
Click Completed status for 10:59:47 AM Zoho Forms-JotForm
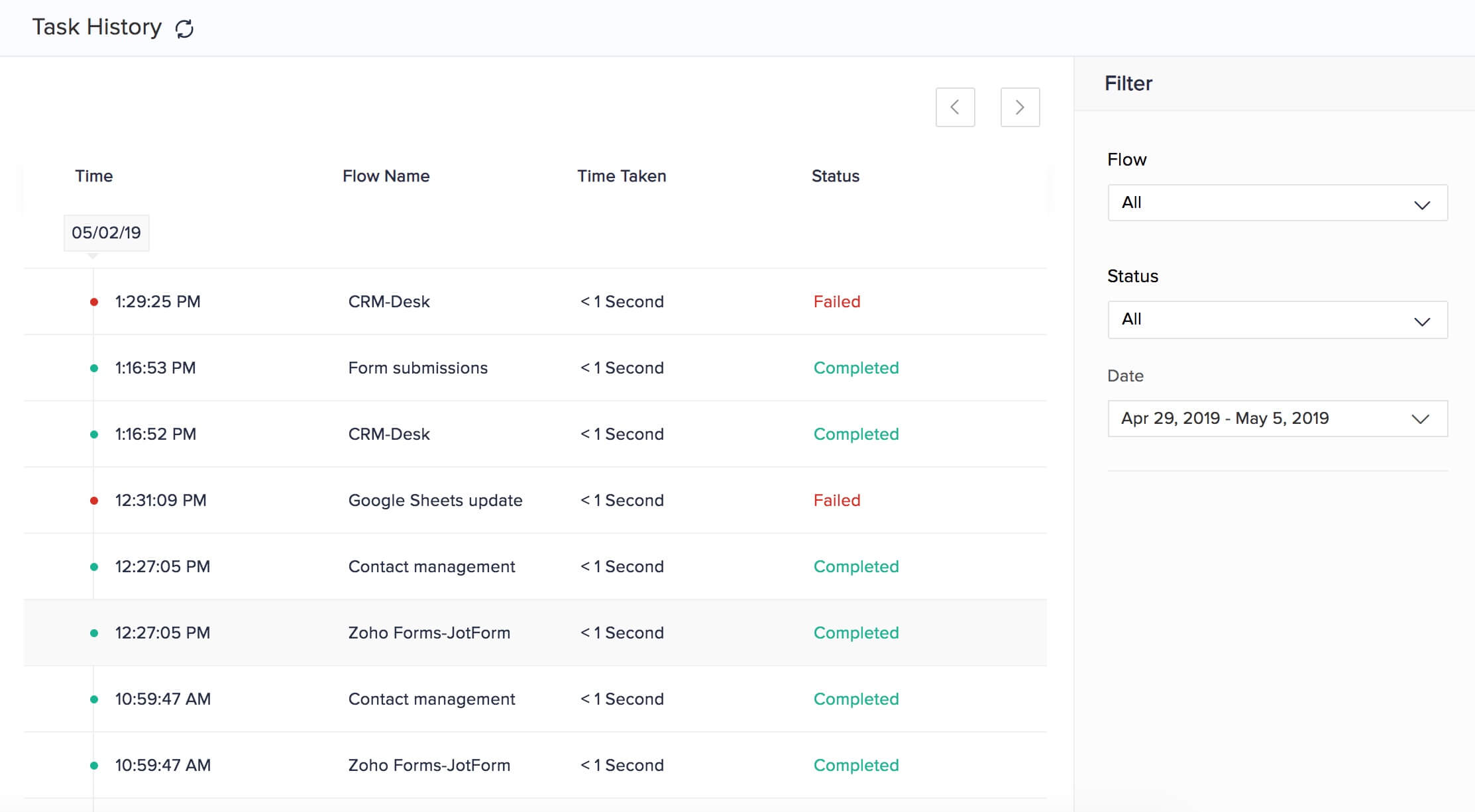click(x=856, y=765)
